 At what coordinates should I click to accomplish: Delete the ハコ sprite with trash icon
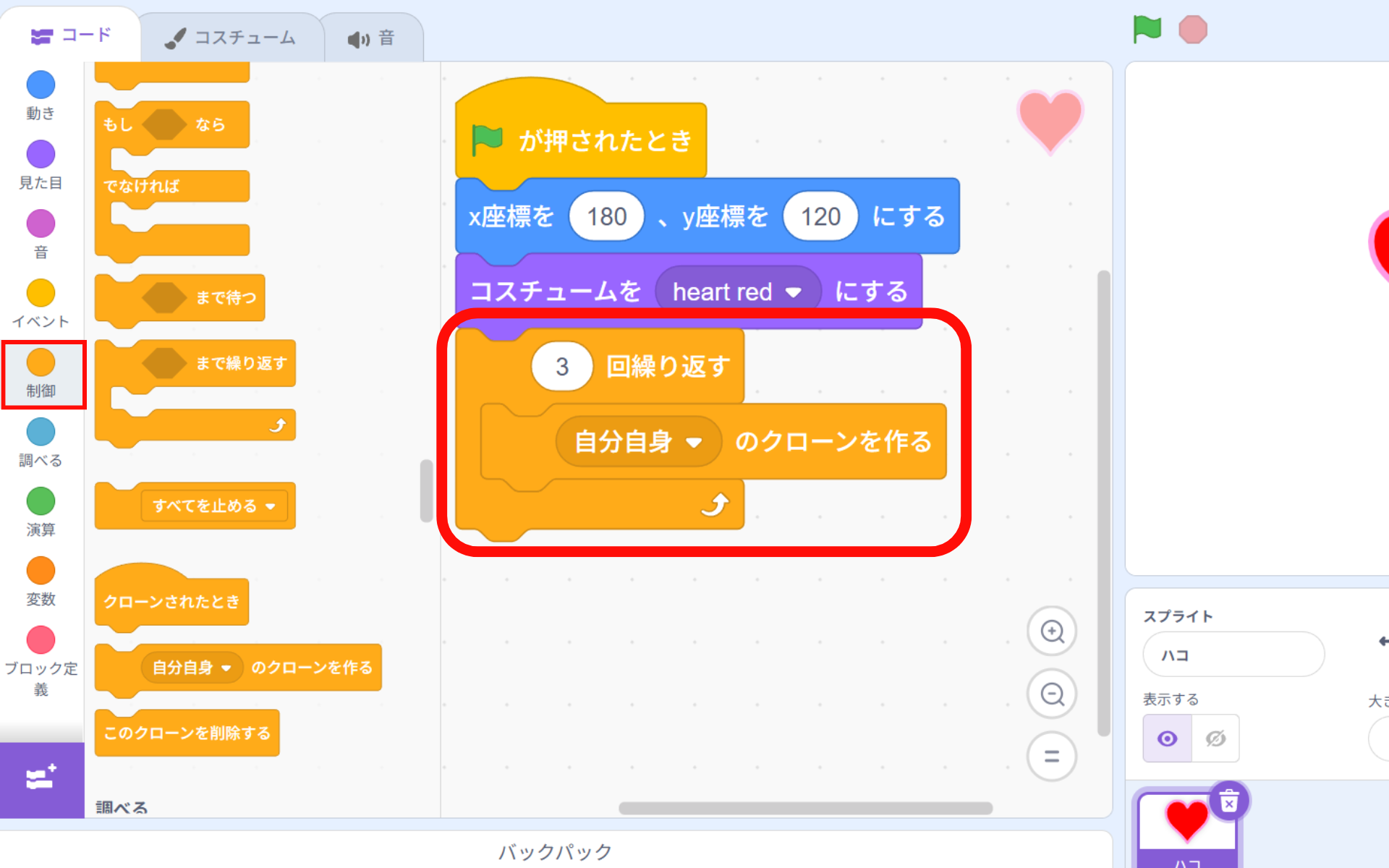tap(1228, 801)
